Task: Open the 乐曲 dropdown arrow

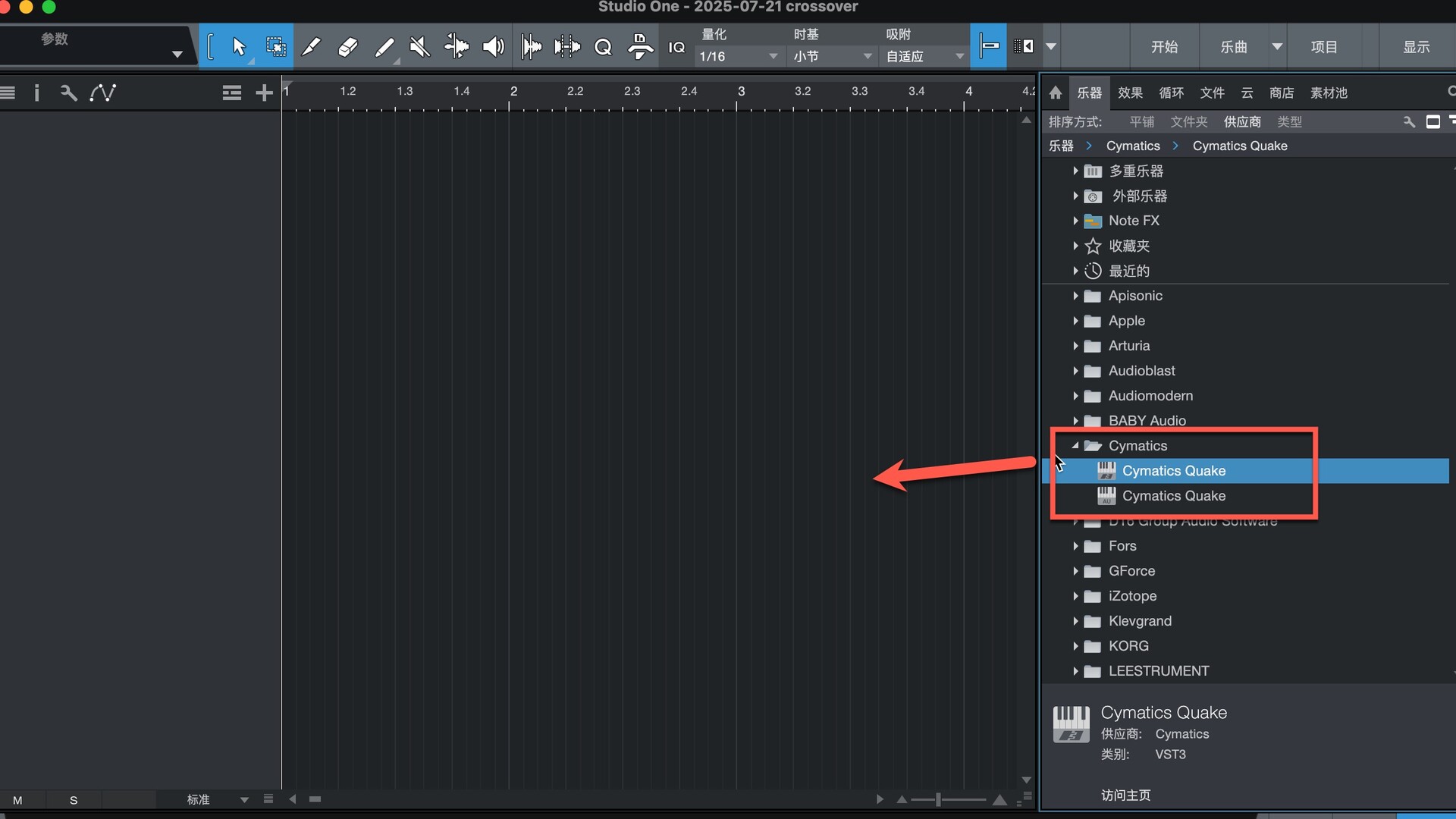Action: click(1277, 47)
